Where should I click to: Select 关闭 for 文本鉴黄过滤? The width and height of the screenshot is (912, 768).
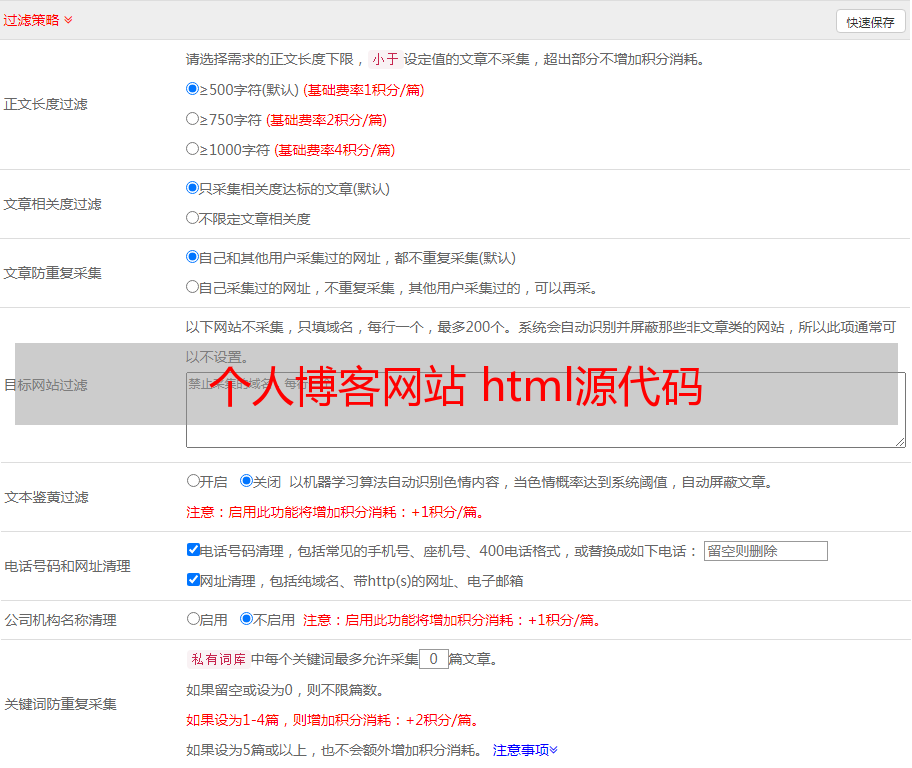pos(247,481)
